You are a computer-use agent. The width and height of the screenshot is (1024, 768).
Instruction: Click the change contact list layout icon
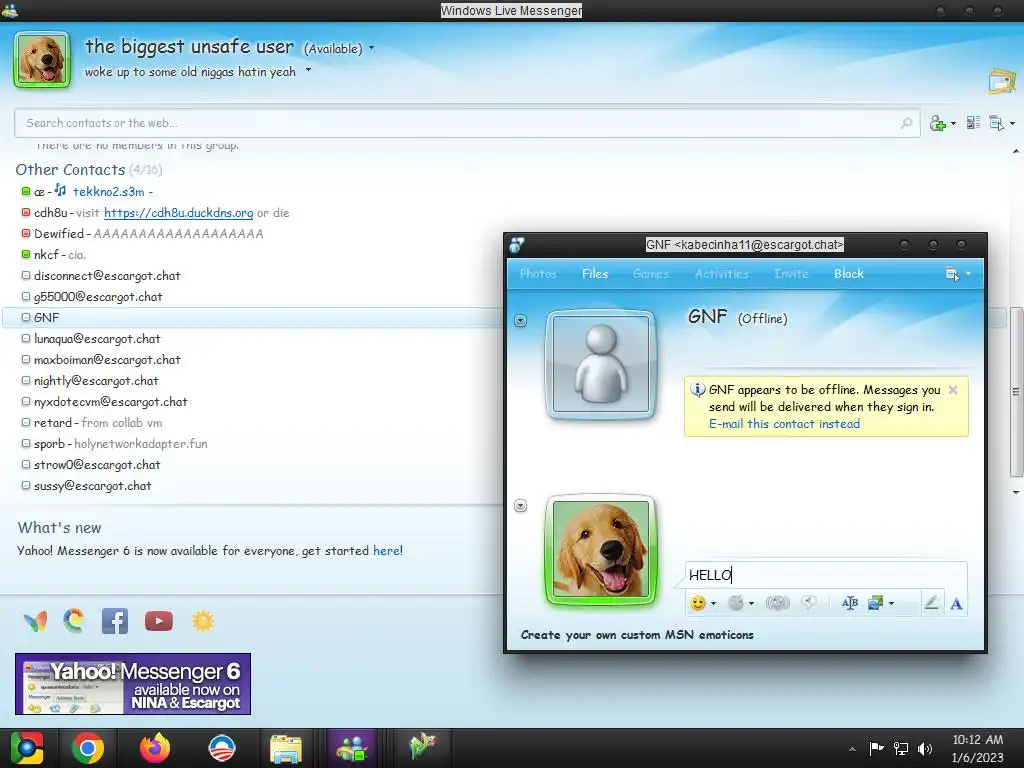pyautogui.click(x=973, y=122)
